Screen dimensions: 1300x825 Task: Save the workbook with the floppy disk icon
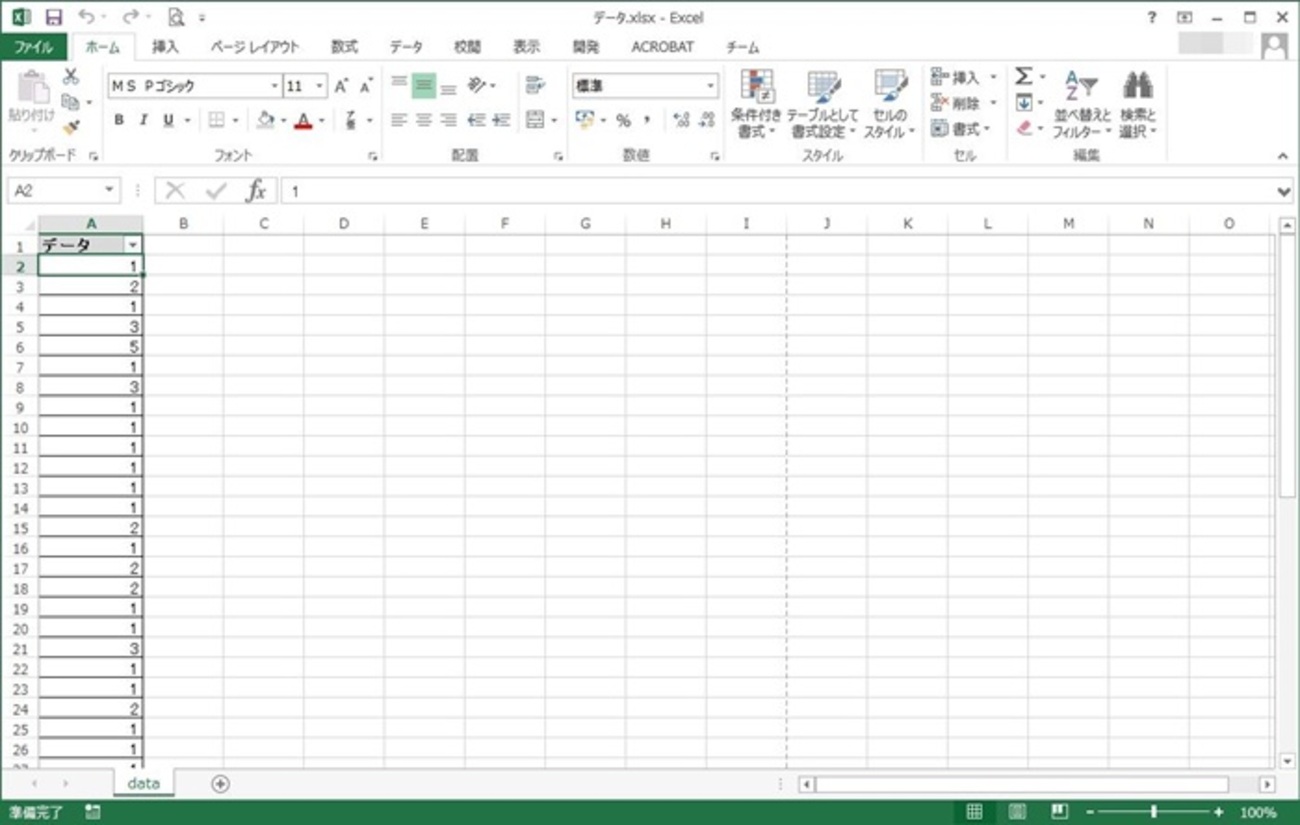pyautogui.click(x=54, y=17)
